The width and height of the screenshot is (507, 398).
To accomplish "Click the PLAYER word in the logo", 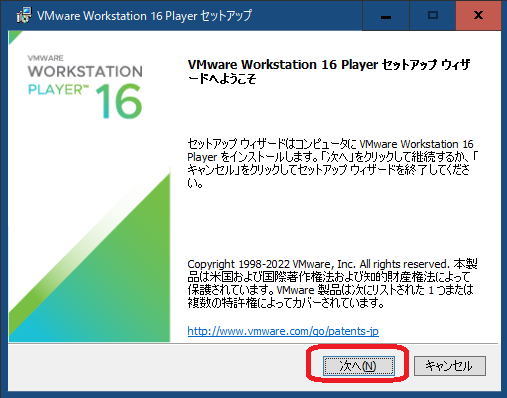I will (x=55, y=89).
